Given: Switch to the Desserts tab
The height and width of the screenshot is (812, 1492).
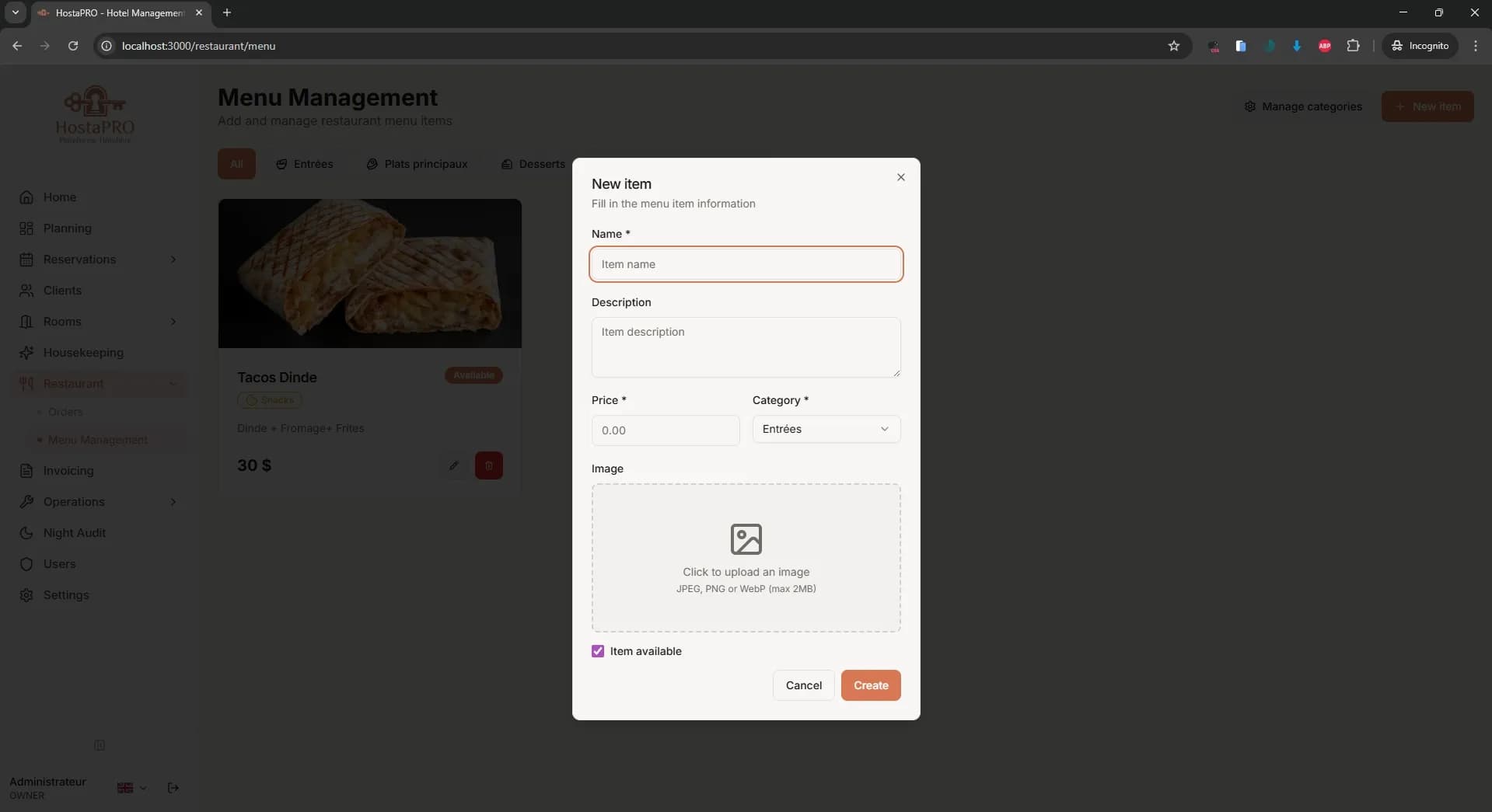Looking at the screenshot, I should click(x=533, y=164).
